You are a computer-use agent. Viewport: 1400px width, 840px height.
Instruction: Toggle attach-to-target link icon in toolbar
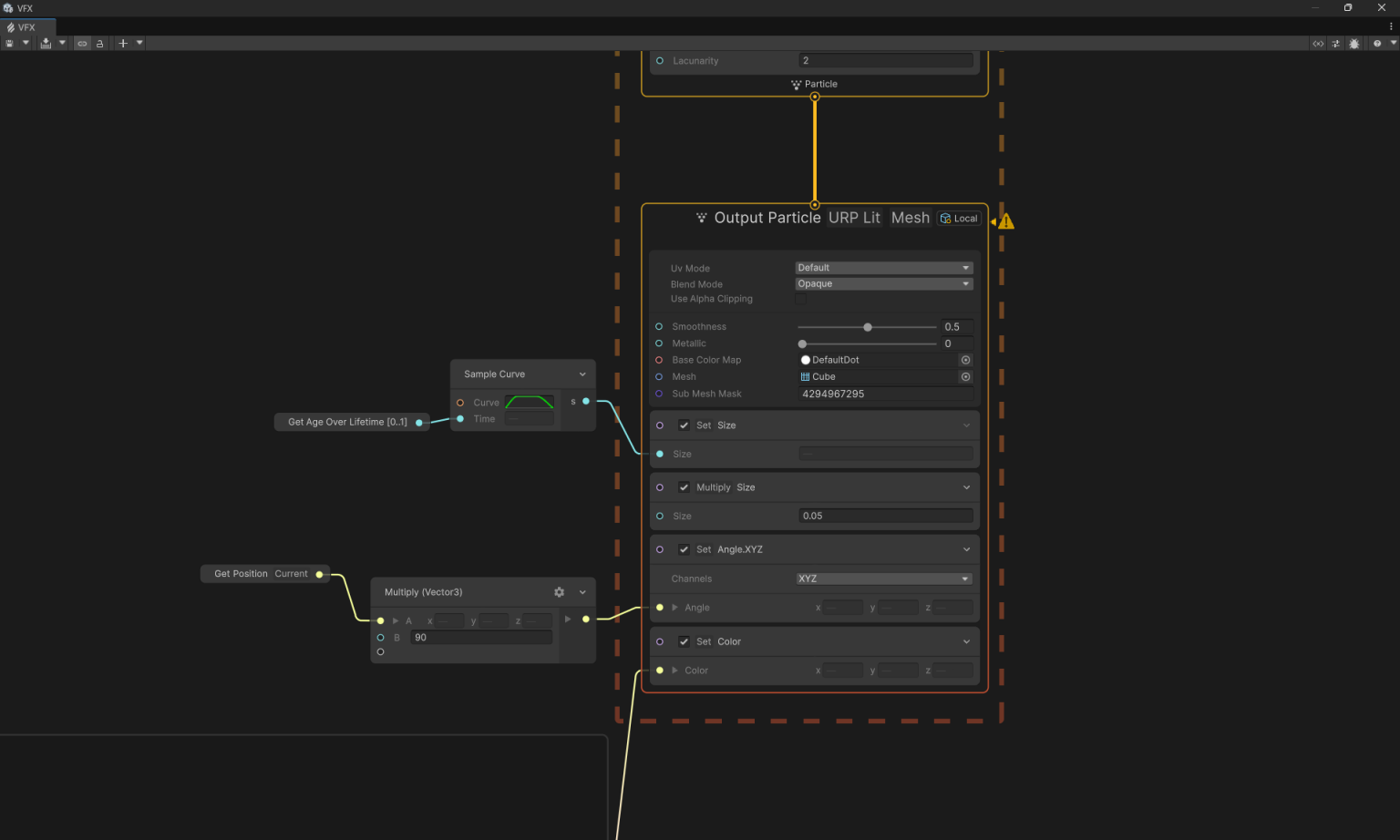pyautogui.click(x=82, y=43)
